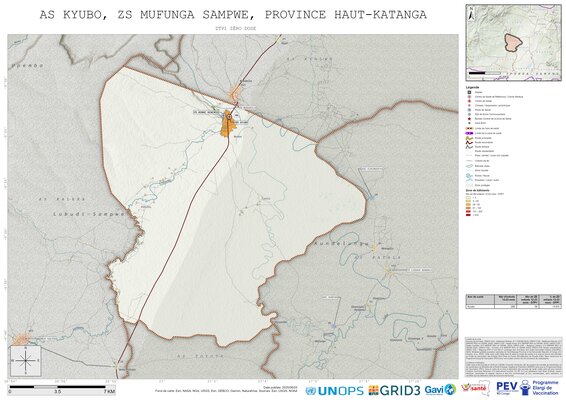Click the UNOPS logo
The width and height of the screenshot is (566, 400).
[334, 391]
